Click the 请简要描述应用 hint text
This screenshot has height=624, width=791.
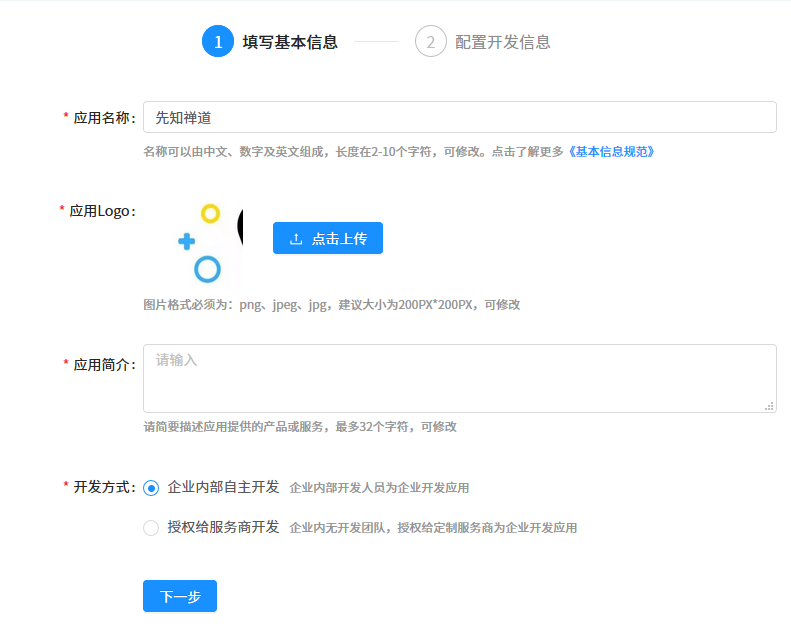(x=300, y=427)
